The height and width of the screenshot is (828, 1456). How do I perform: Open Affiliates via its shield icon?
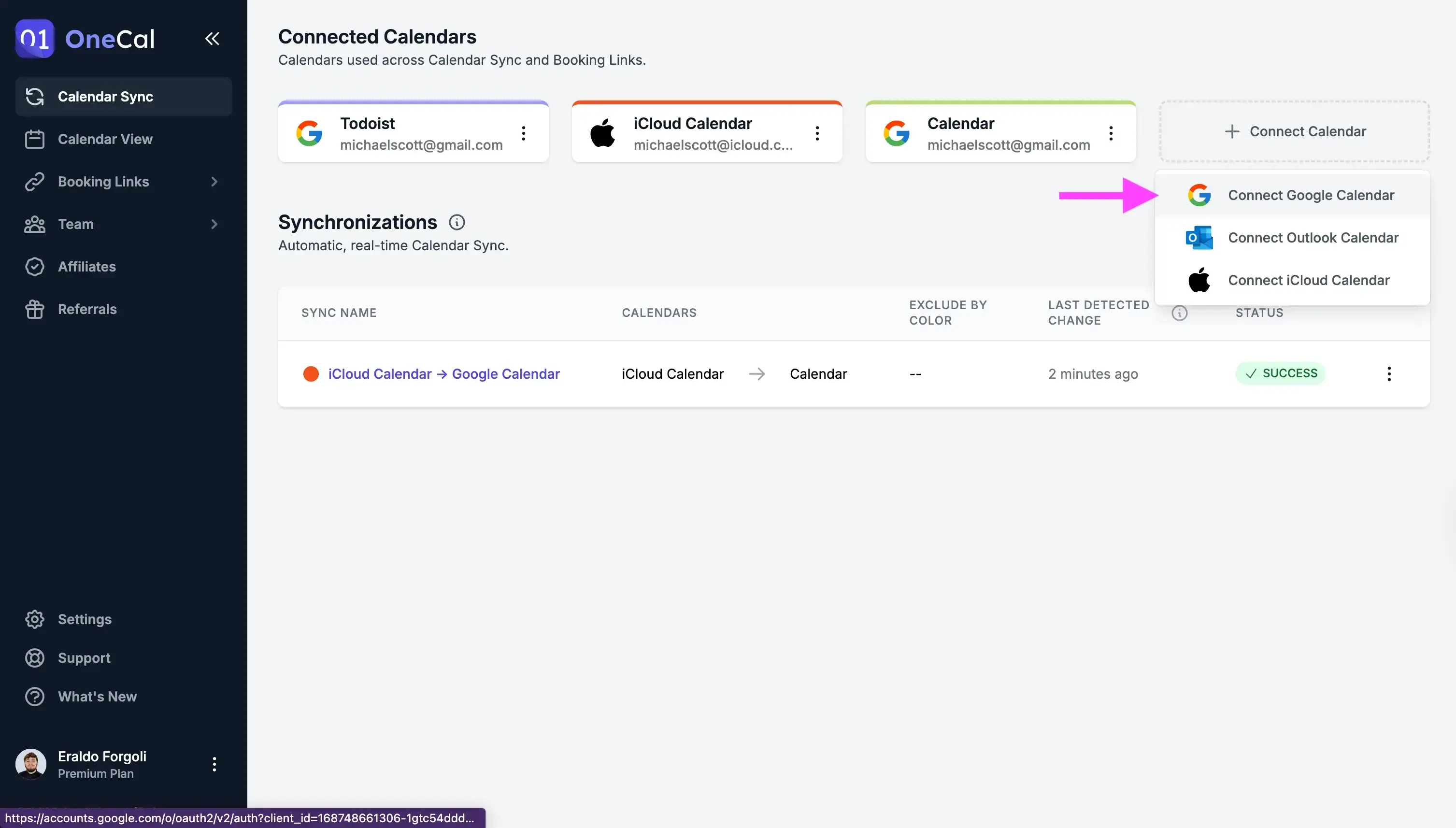pyautogui.click(x=34, y=266)
